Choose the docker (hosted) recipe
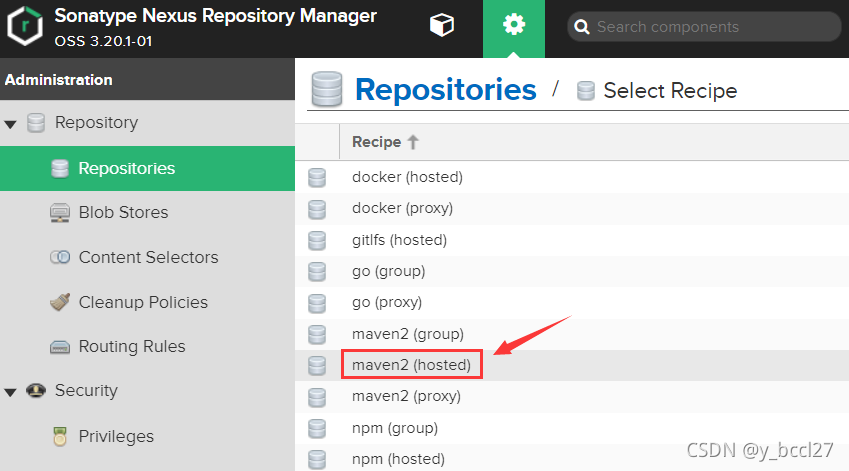 click(407, 177)
